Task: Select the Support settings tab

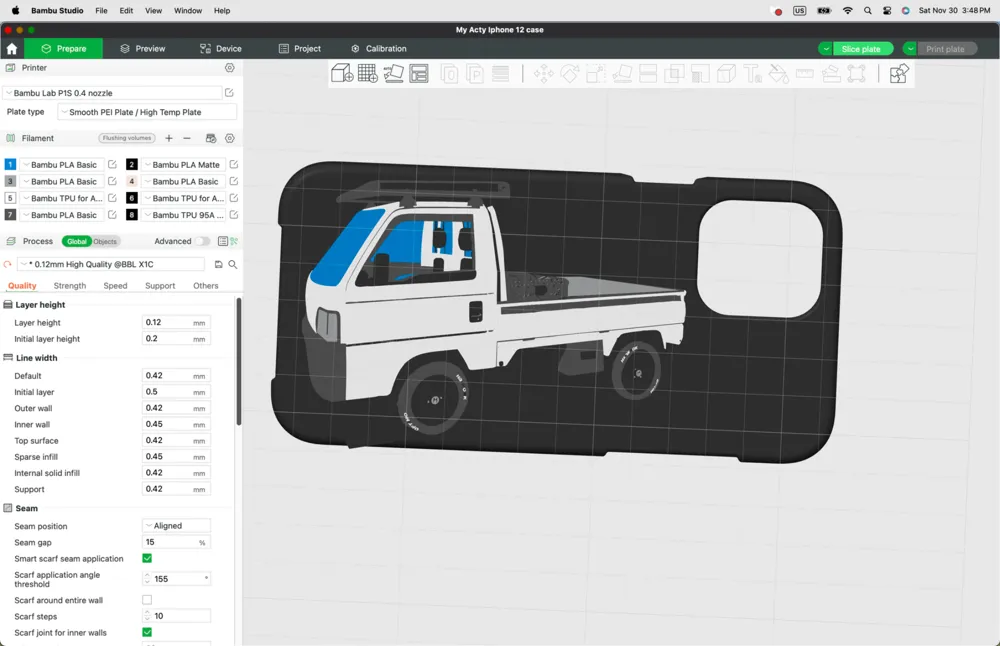Action: click(x=160, y=286)
